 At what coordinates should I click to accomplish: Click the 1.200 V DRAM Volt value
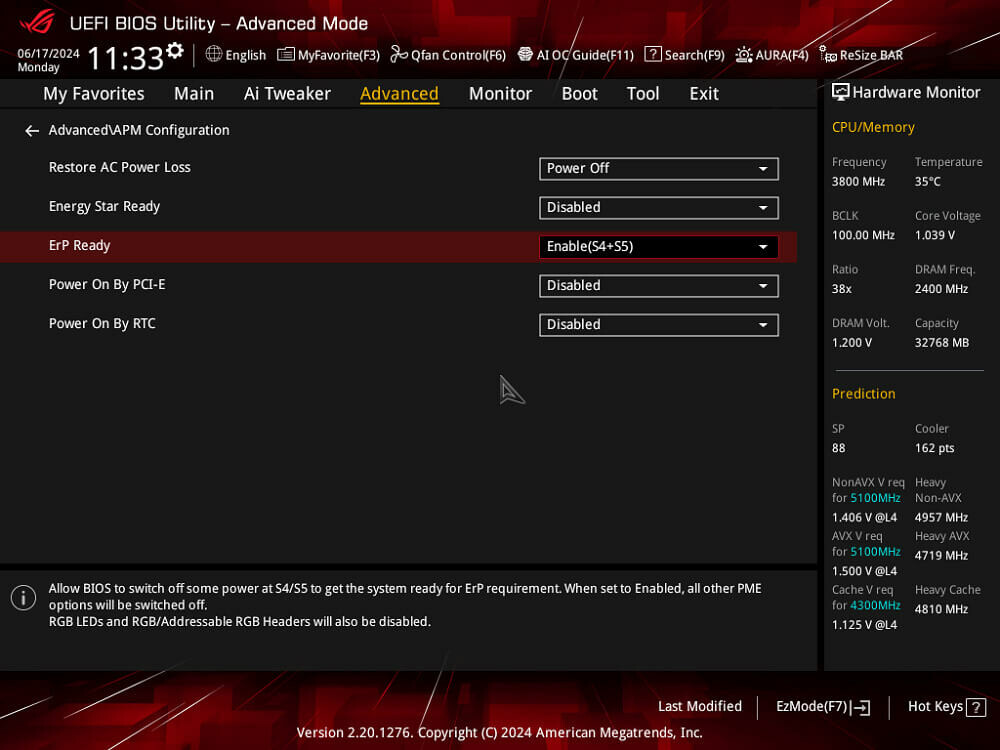pos(851,343)
